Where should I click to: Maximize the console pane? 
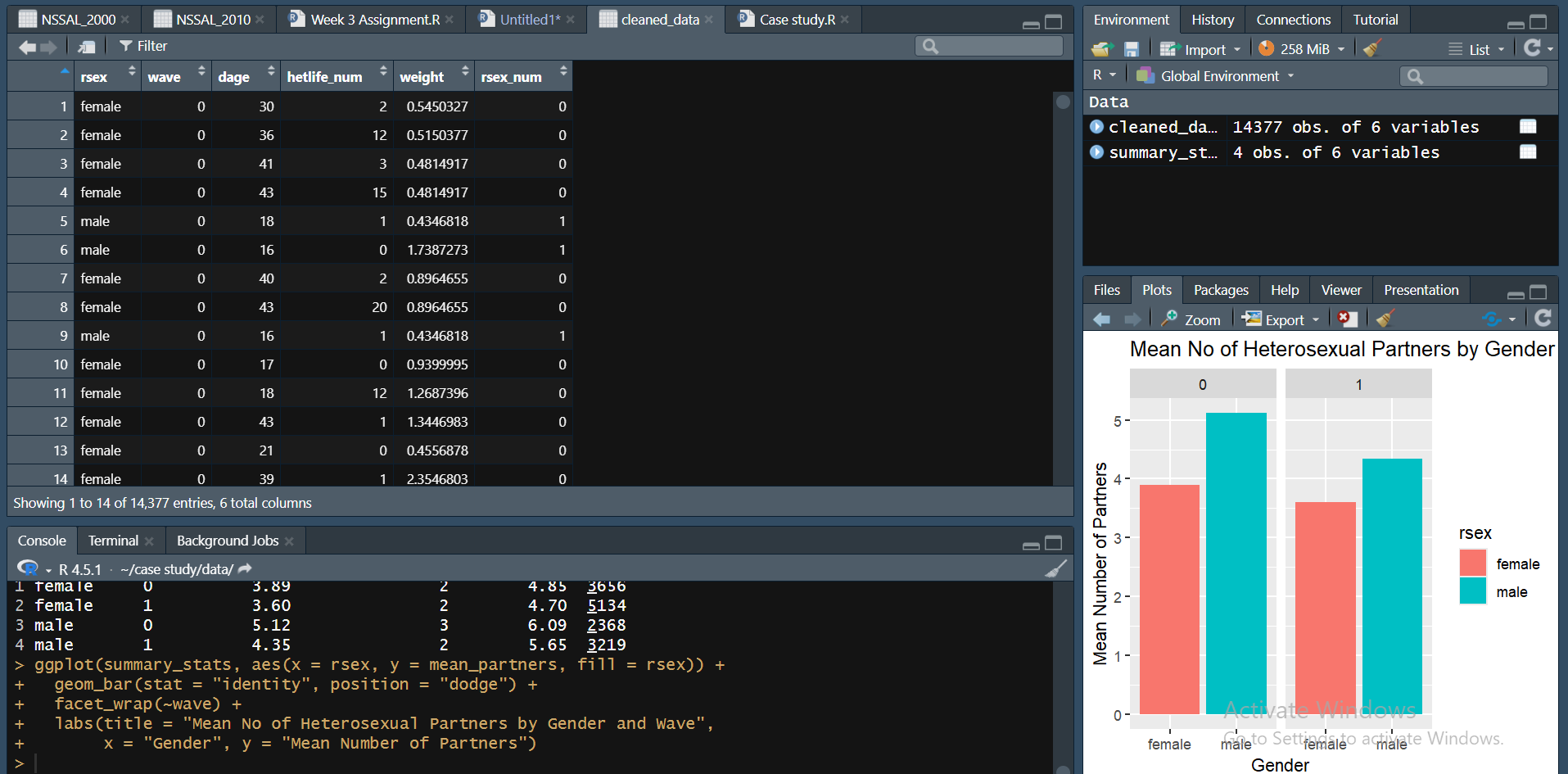click(x=1054, y=543)
